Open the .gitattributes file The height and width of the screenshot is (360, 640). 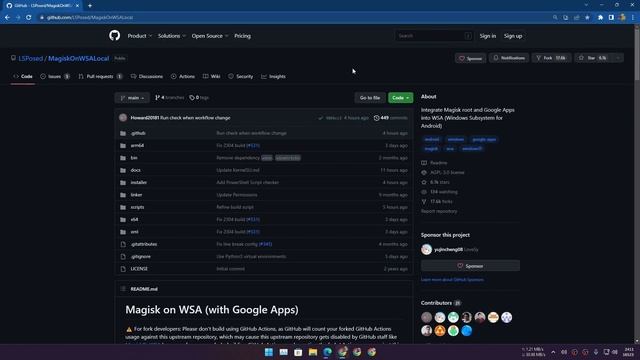(x=144, y=244)
